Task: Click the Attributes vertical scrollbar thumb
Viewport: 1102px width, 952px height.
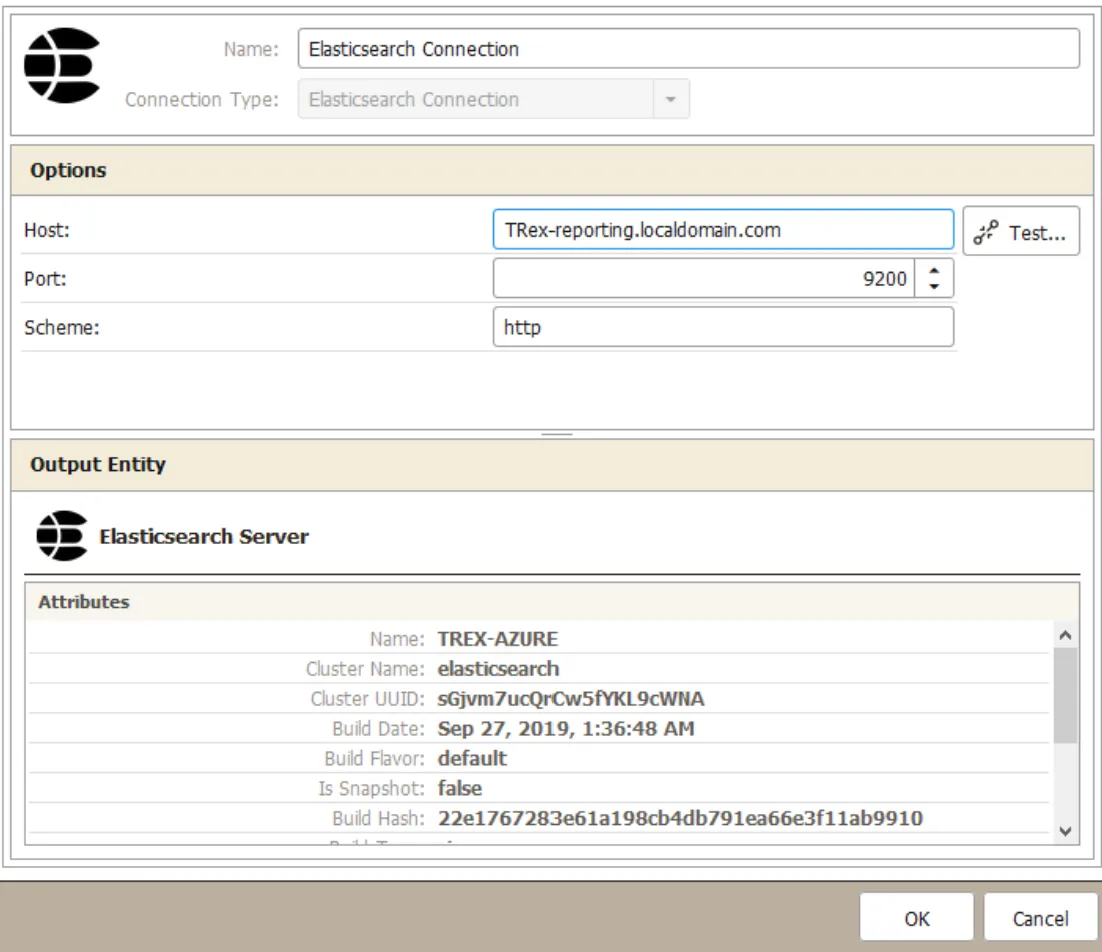Action: (x=1065, y=695)
